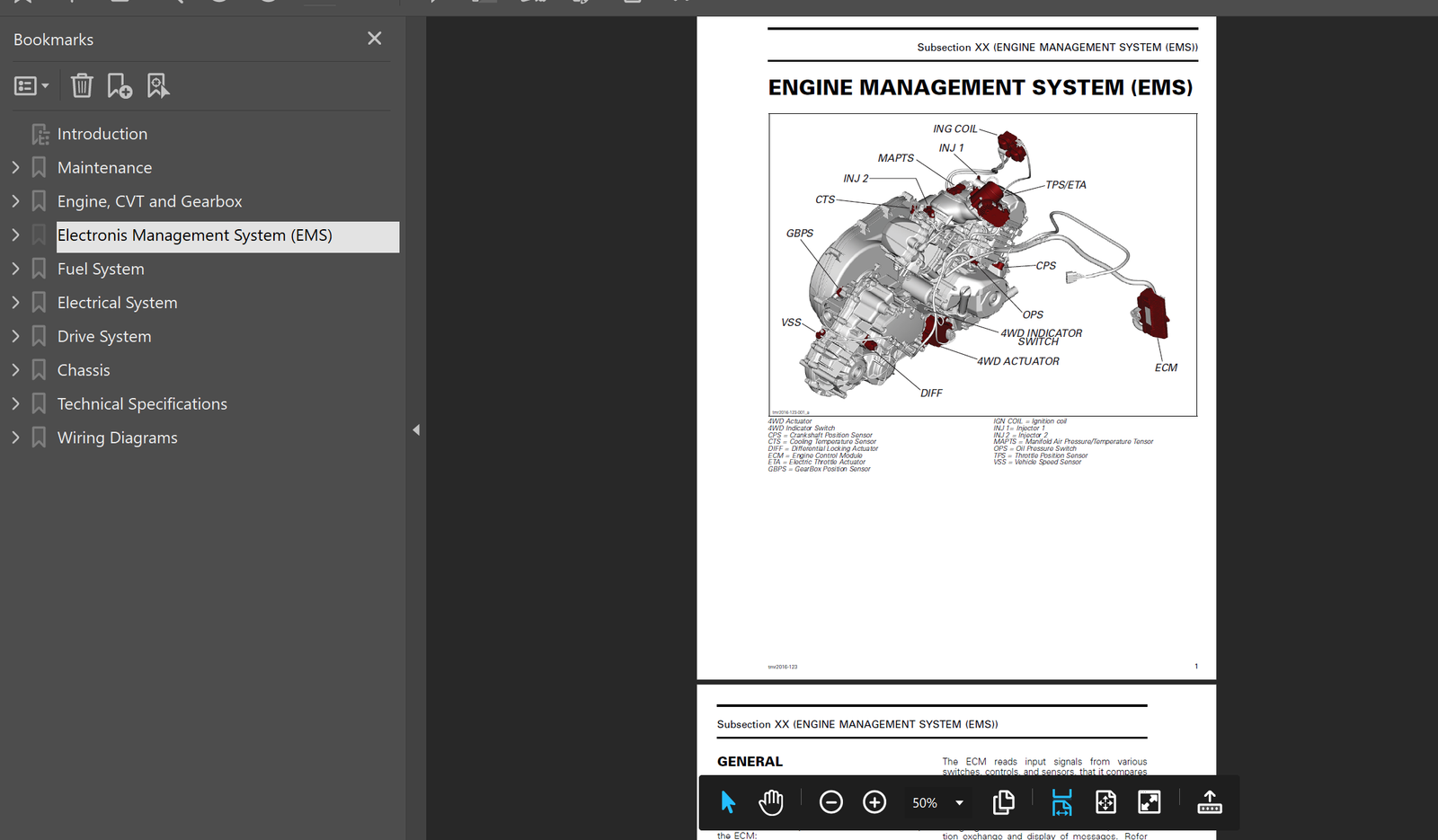1438x840 pixels.
Task: Toggle full screen mode icon
Action: click(x=1150, y=802)
